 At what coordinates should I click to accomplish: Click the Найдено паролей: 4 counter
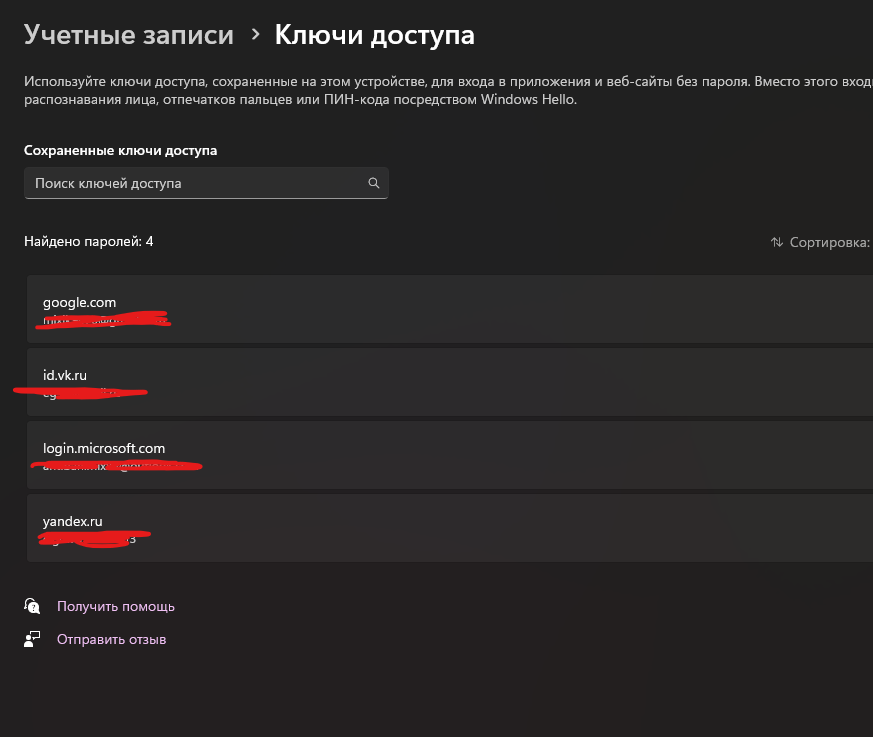click(88, 241)
